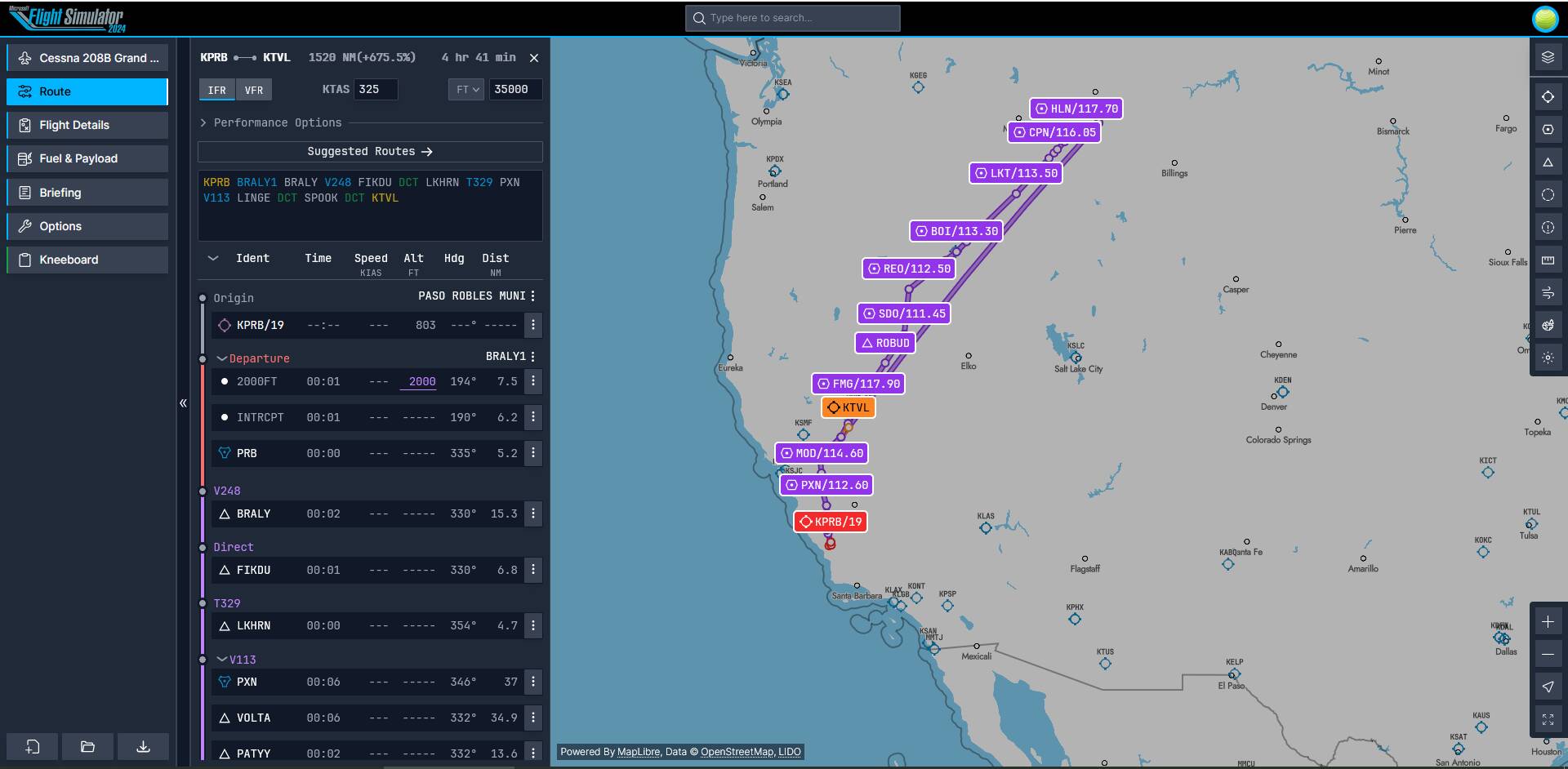Viewport: 1568px width, 769px height.
Task: Download flight plan icon
Action: tap(143, 746)
